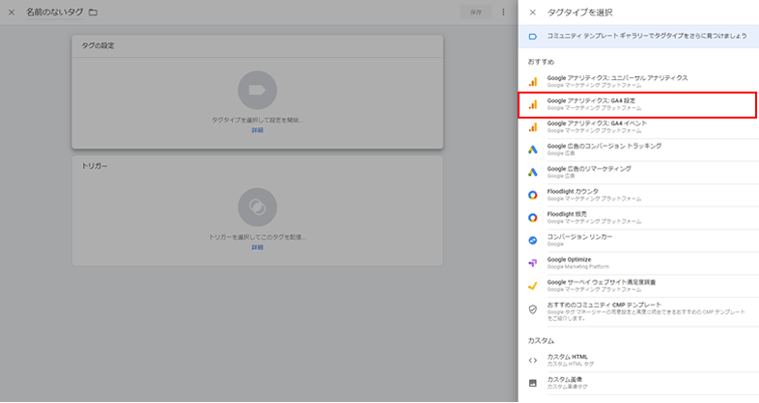Select Google サーベイ ウェブサイト満足度調査
The image size is (759, 403).
[x=638, y=286]
